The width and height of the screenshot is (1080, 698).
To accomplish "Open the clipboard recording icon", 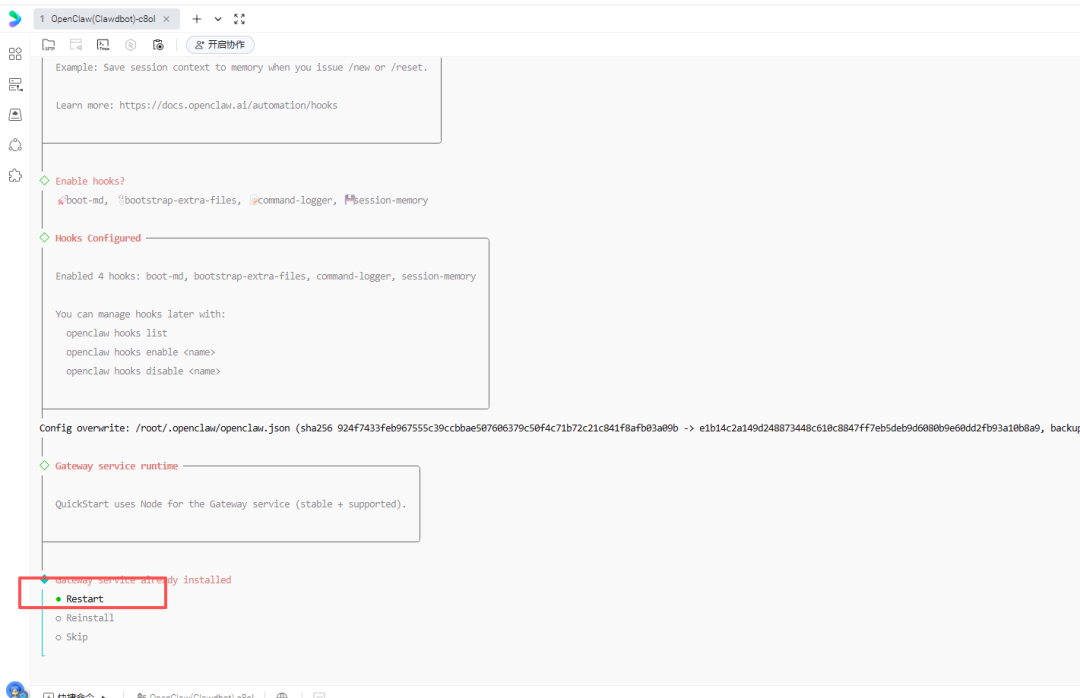I will tap(158, 45).
